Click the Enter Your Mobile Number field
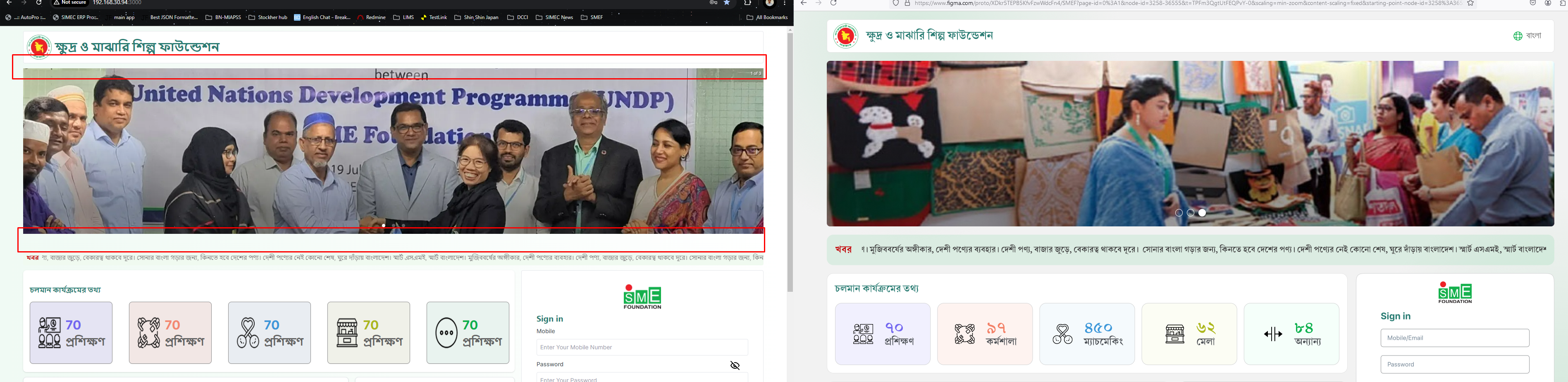The image size is (1568, 382). [x=642, y=347]
